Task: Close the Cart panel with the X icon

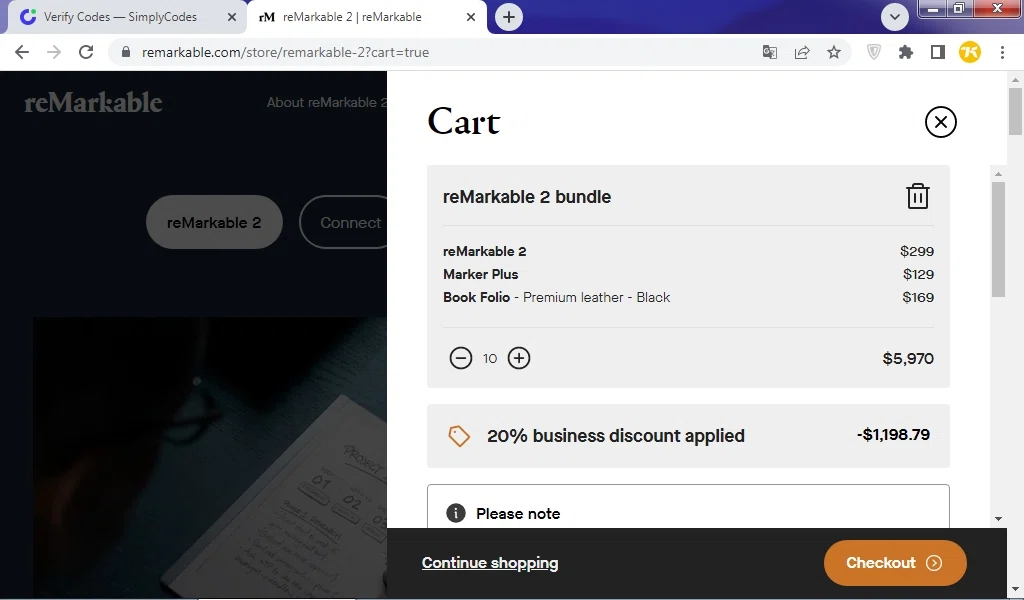Action: click(940, 121)
